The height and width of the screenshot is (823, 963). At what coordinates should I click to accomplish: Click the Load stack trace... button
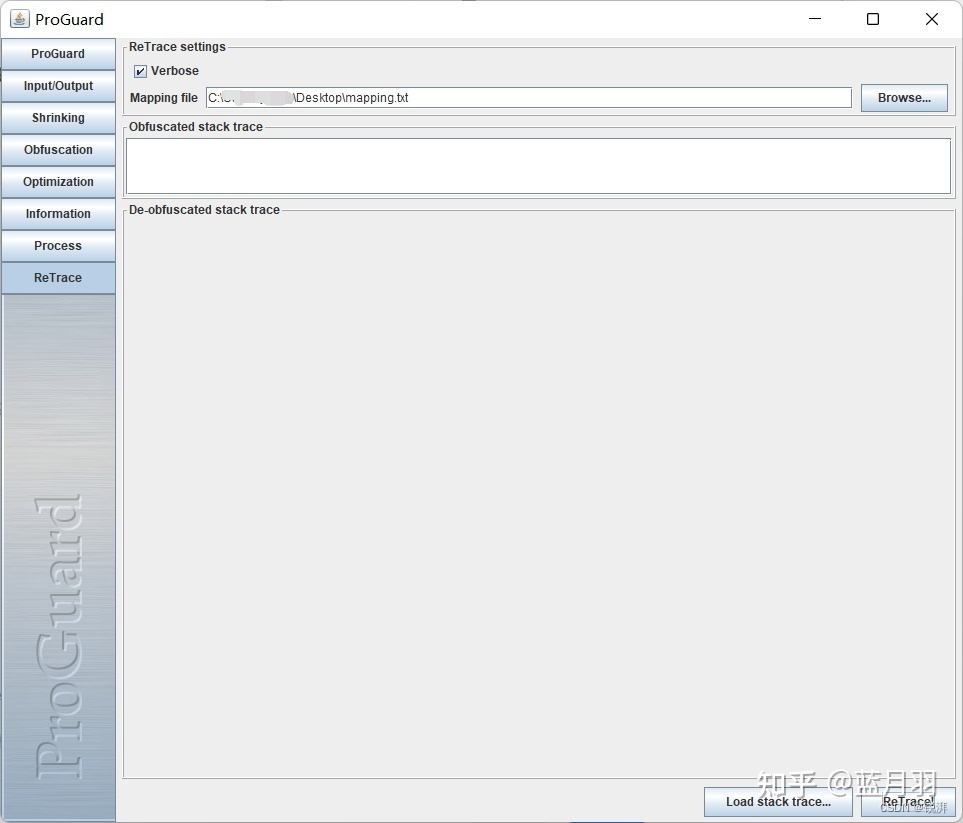pos(778,802)
